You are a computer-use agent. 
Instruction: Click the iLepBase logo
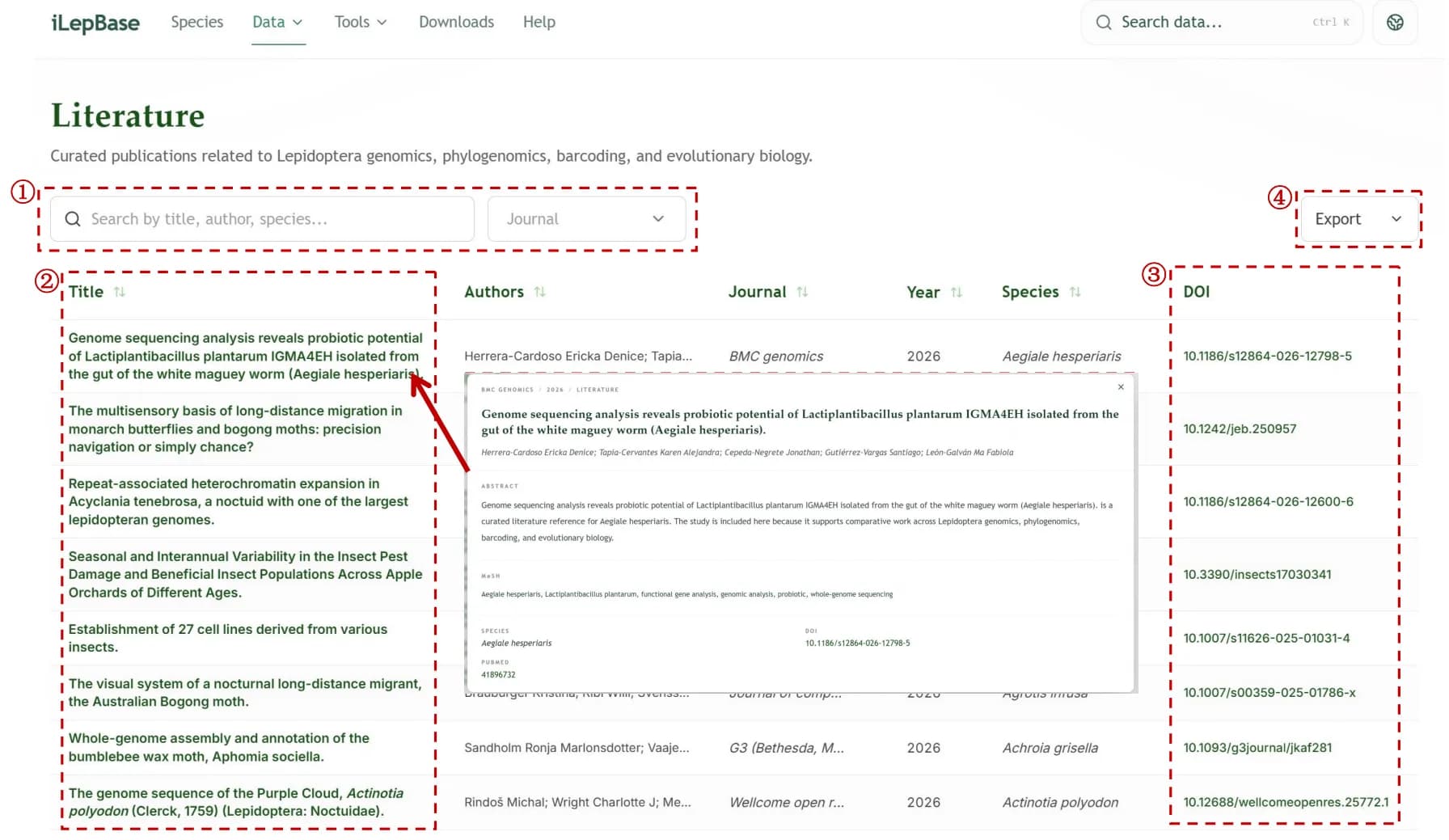pos(95,23)
